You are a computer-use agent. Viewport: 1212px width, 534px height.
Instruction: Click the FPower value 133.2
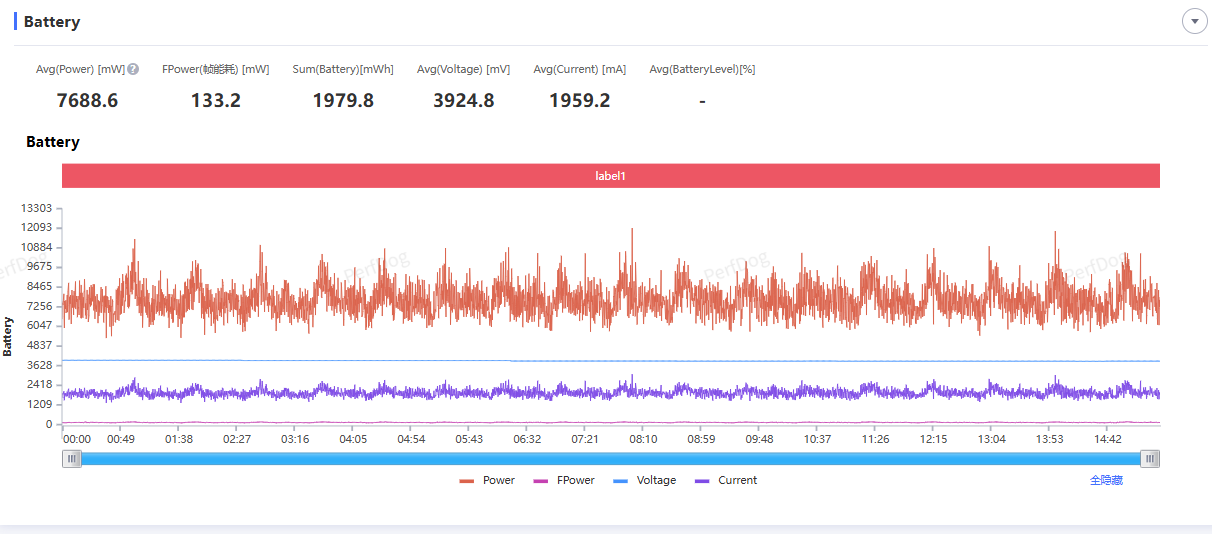[215, 101]
